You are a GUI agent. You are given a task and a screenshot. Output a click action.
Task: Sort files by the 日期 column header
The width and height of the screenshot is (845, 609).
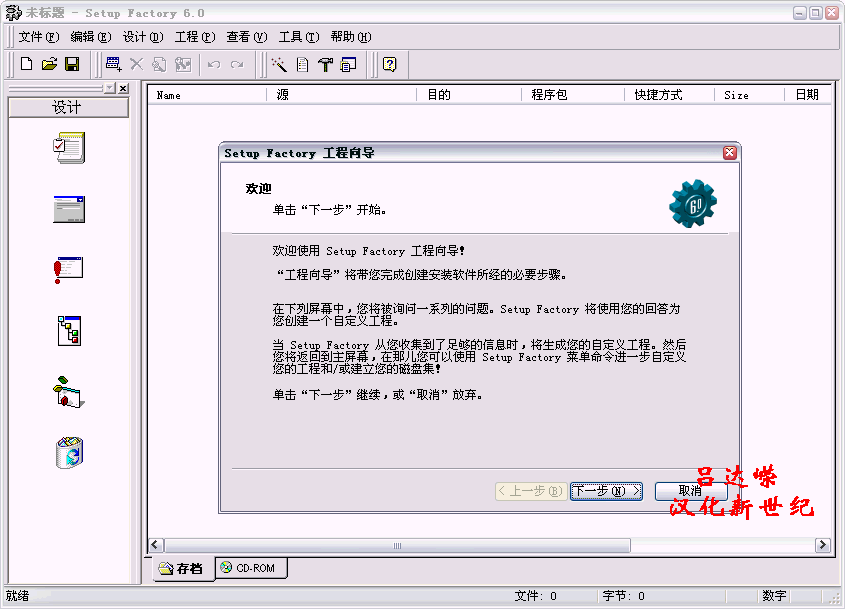point(808,95)
